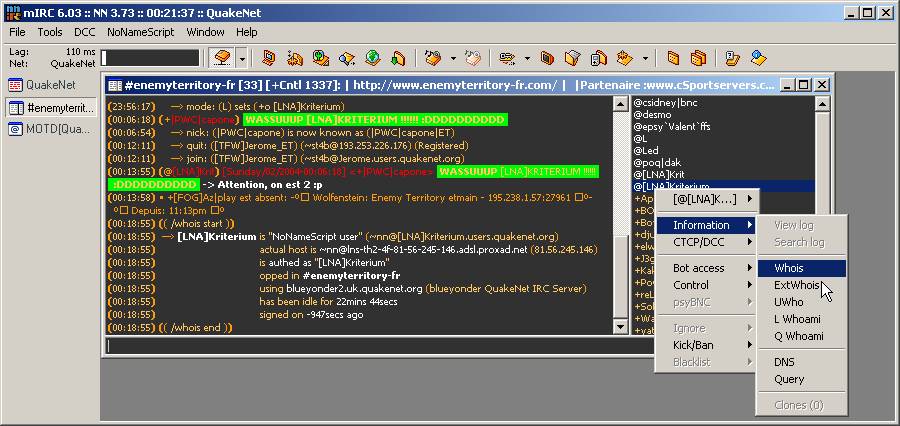Click the green cactus picture toolbar icon
Viewport: 900px width, 426px height.
[x=320, y=58]
